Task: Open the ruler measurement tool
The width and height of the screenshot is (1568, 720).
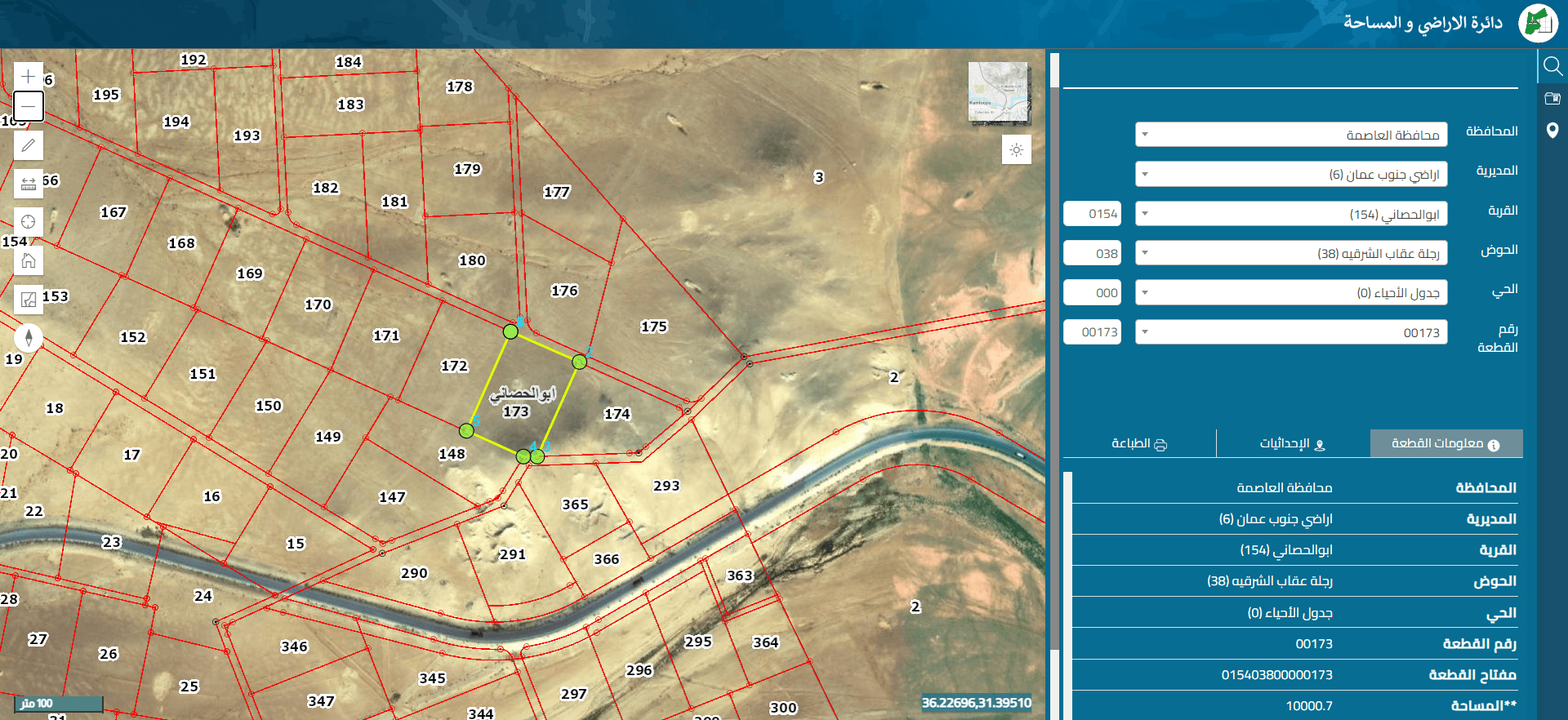Action: [x=29, y=184]
